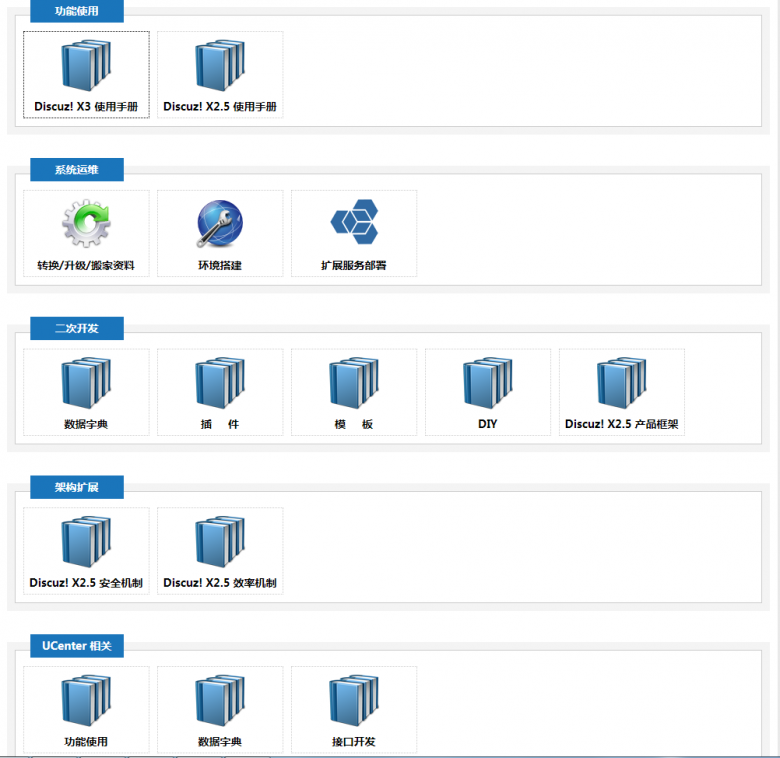Click the Discuz! X2.5 使用手册 text link
The image size is (780, 758).
(220, 106)
